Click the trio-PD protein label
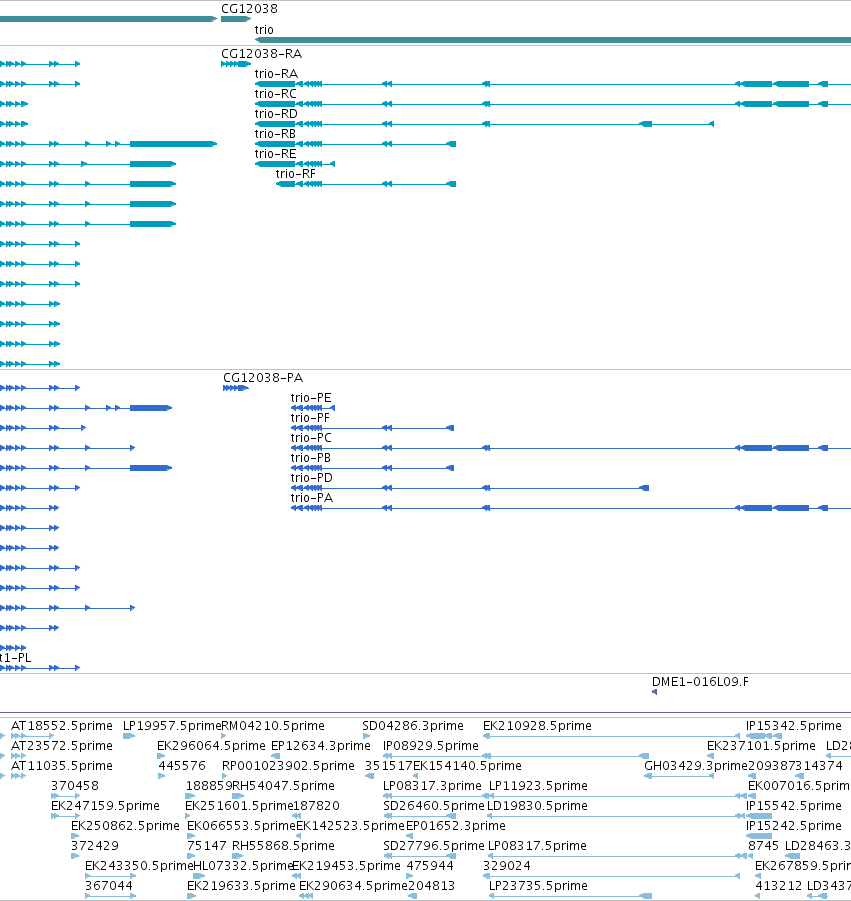 click(311, 478)
